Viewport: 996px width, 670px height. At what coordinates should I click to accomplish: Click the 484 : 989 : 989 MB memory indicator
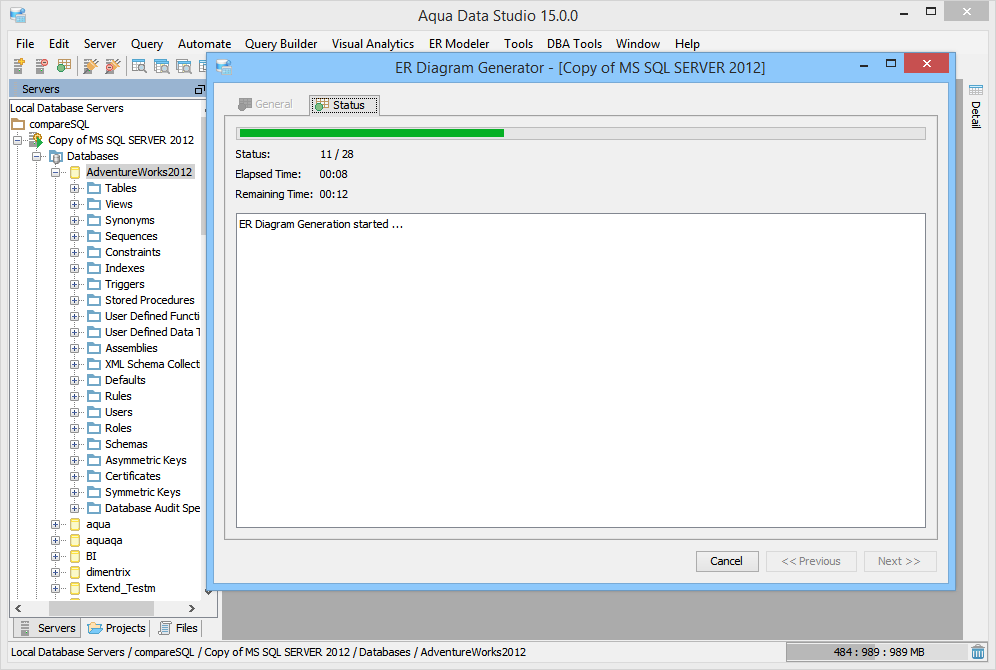point(878,652)
